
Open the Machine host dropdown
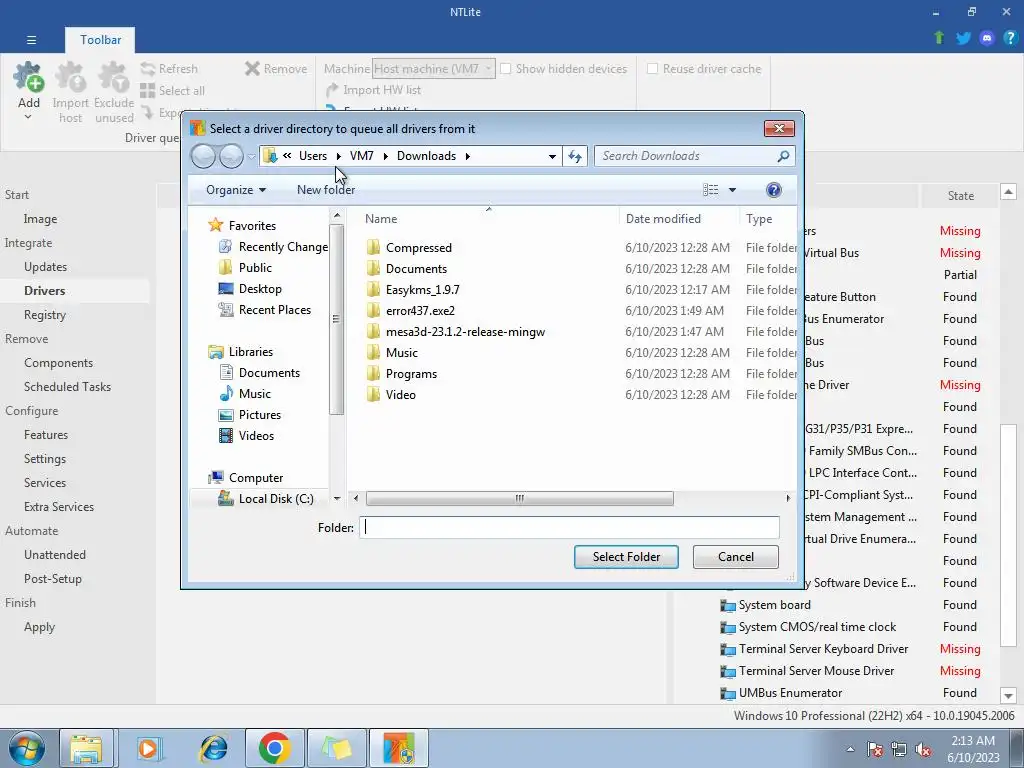tap(488, 69)
